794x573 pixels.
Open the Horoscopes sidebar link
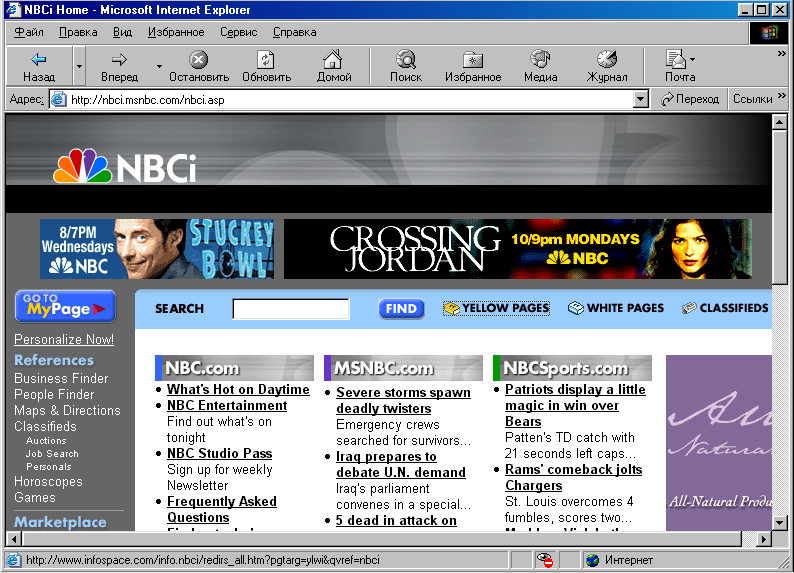tap(48, 481)
